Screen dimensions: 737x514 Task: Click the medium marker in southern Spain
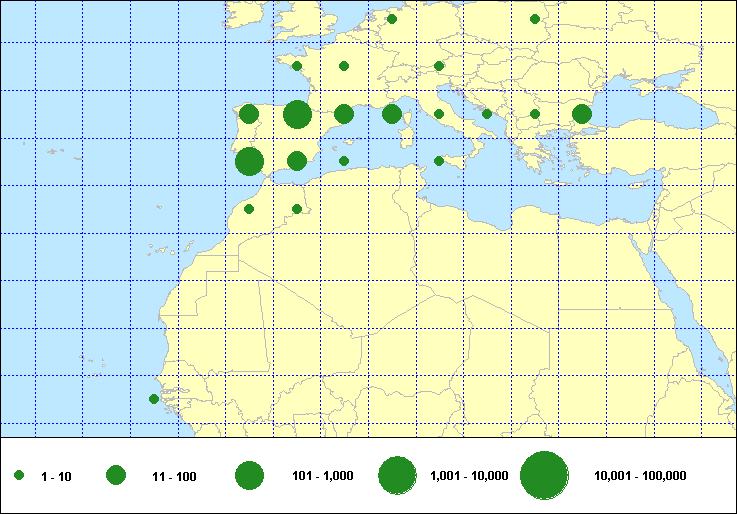[x=297, y=161]
